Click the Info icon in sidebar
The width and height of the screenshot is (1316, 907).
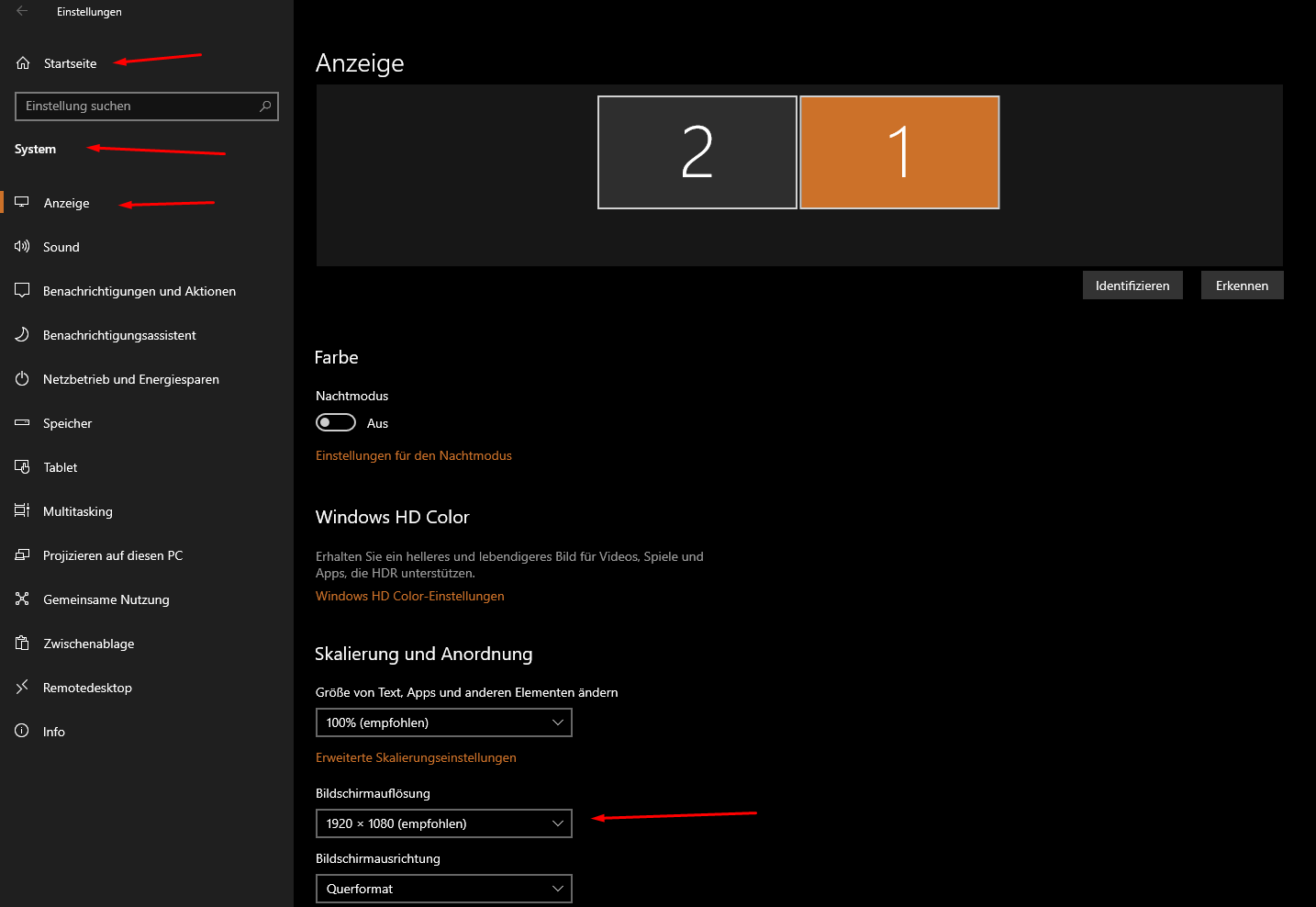22,731
